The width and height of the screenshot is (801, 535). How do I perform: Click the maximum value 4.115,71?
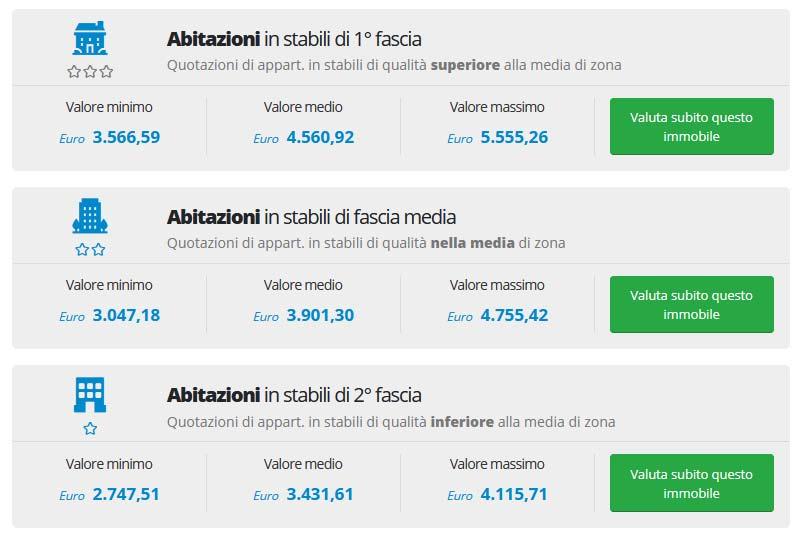pyautogui.click(x=514, y=494)
